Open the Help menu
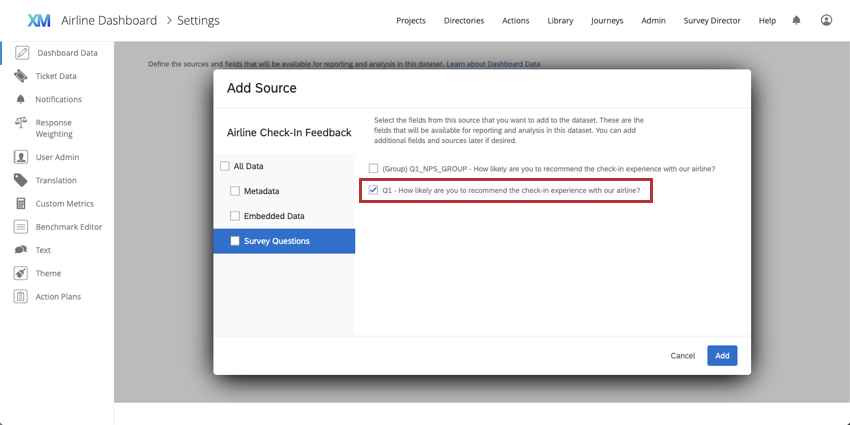Viewport: 850px width, 425px height. coord(767,21)
